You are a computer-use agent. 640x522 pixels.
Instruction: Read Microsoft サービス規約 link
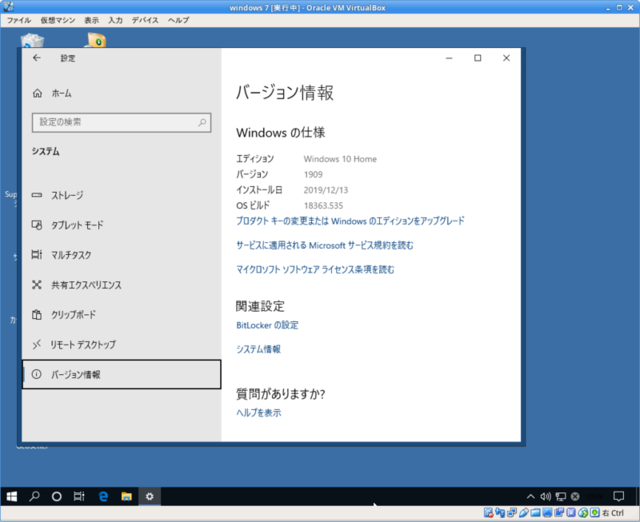(x=324, y=245)
